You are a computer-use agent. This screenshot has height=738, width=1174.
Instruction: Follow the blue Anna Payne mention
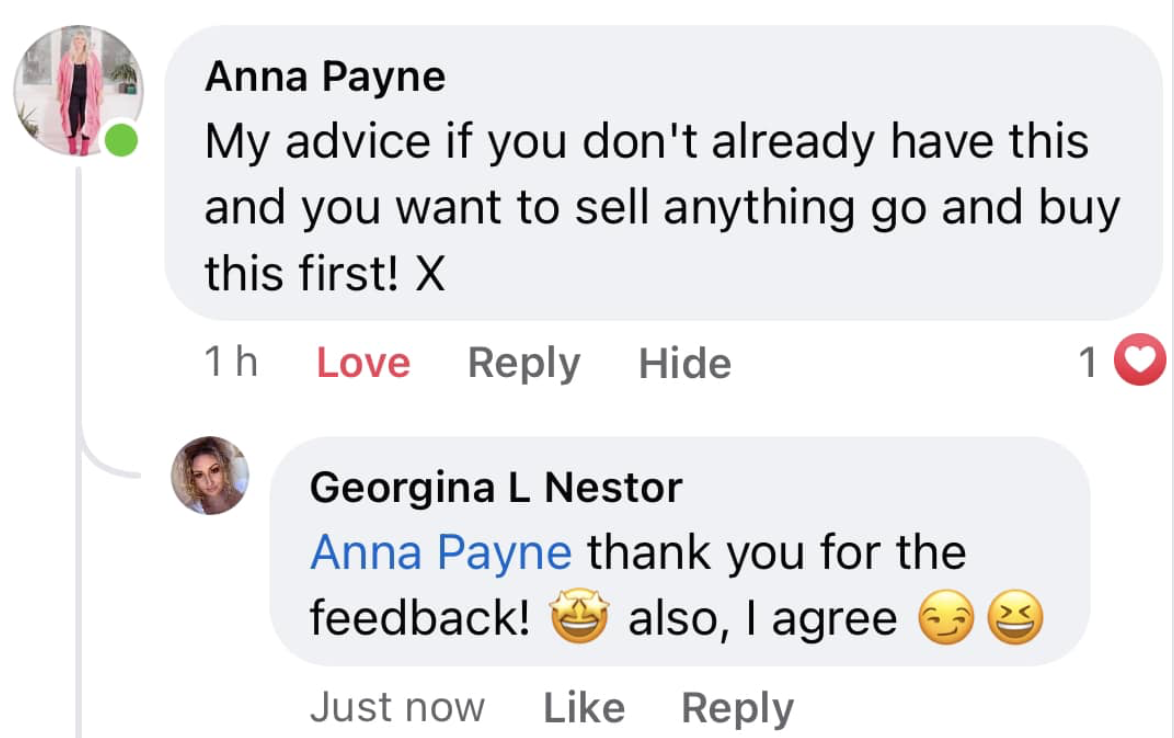pyautogui.click(x=441, y=552)
